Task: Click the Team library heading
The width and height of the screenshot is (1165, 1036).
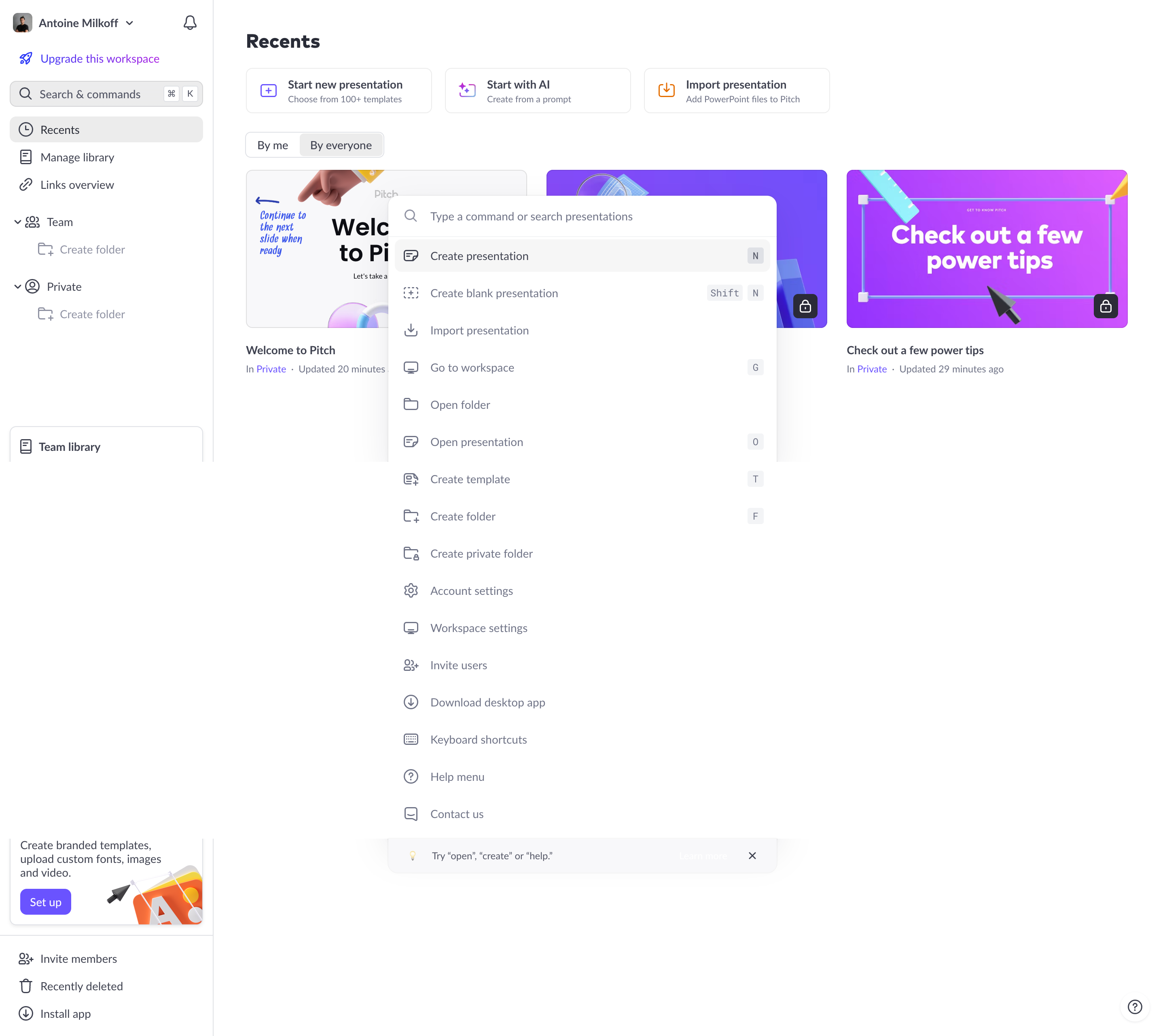Action: click(70, 447)
